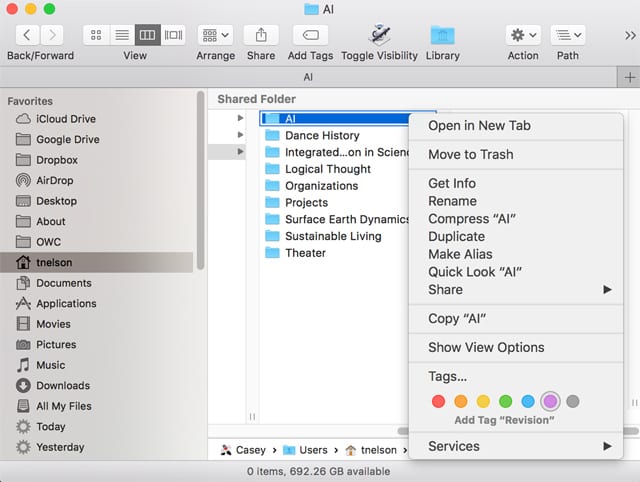Click the Share toolbar icon

261,35
